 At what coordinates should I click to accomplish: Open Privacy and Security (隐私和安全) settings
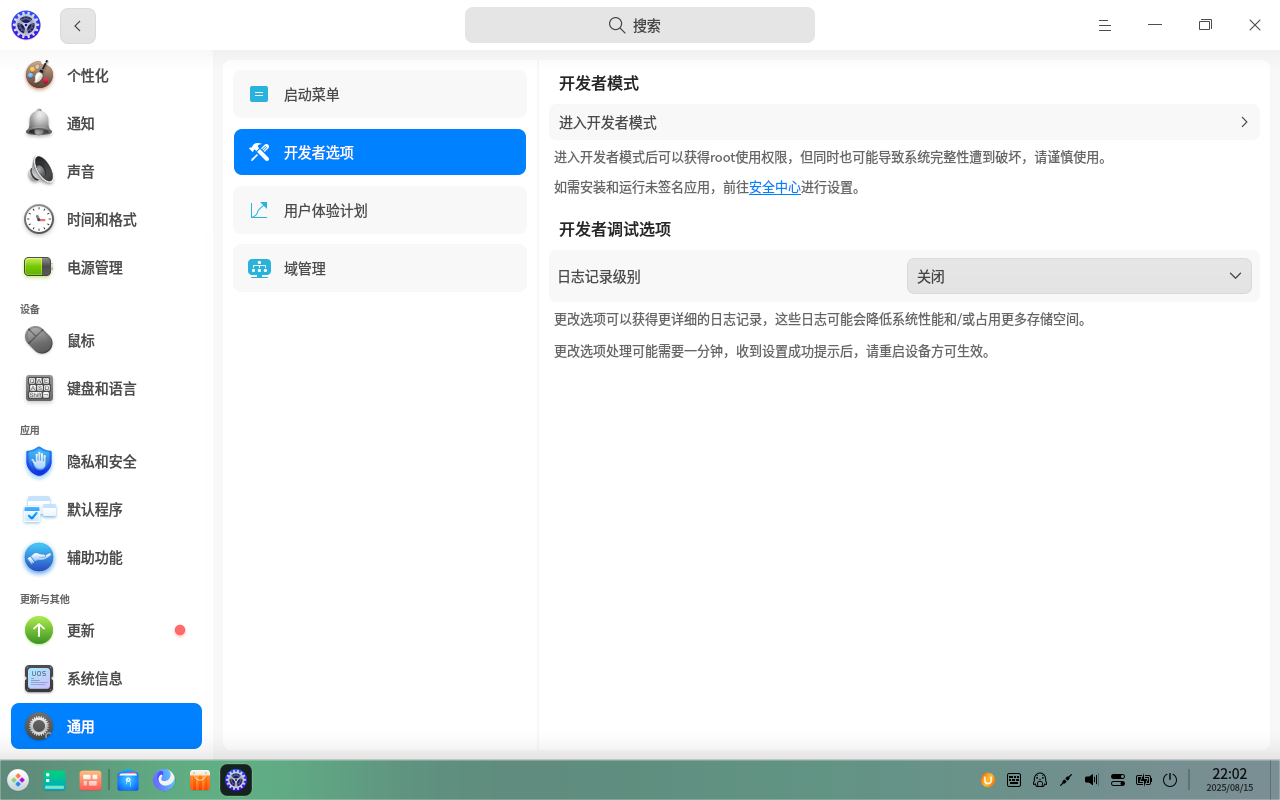coord(101,462)
